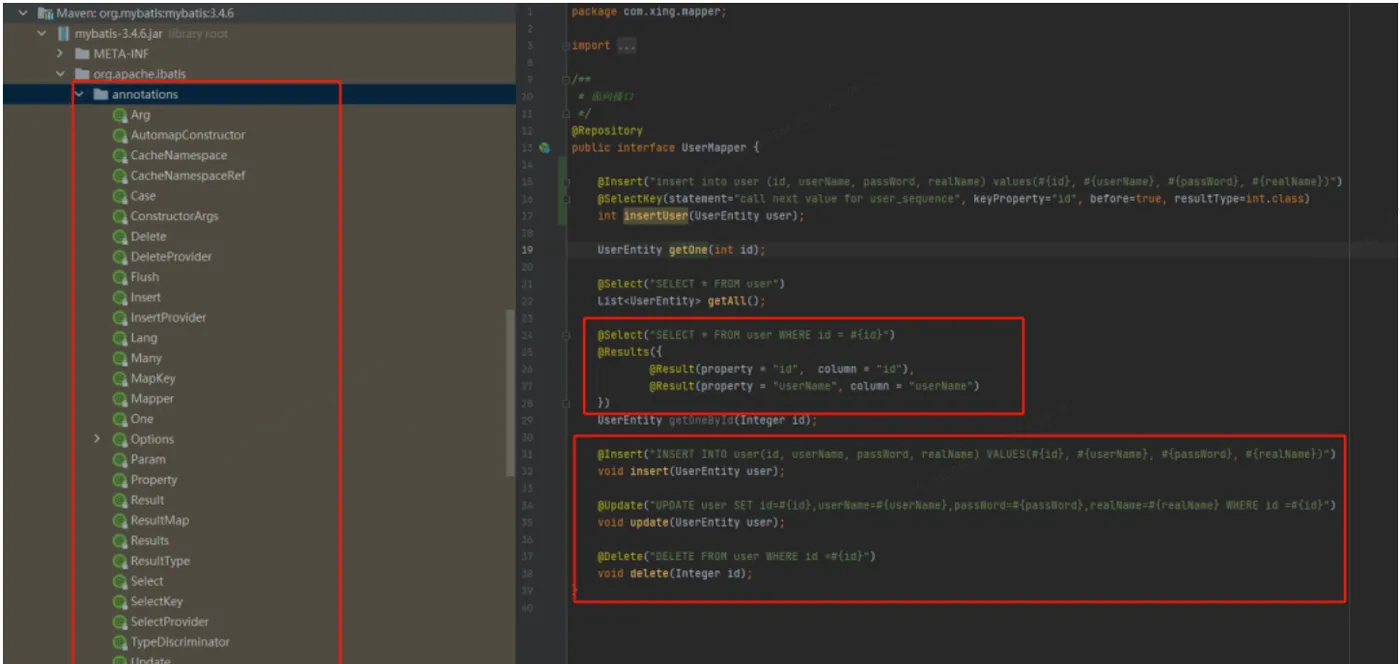This screenshot has width=1400, height=664.
Task: Click the META-INF folder icon
Action: pyautogui.click(x=83, y=54)
